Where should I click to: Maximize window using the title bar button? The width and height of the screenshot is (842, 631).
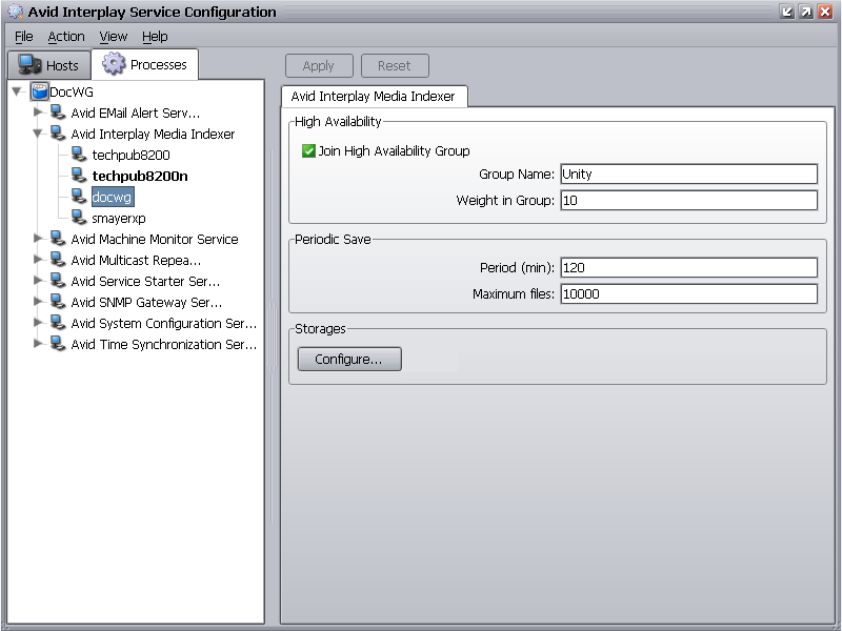(x=806, y=11)
